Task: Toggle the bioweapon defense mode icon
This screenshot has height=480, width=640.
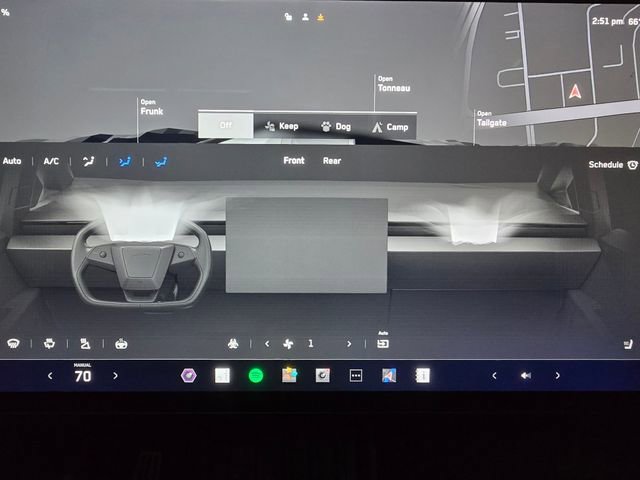Action: 233,344
